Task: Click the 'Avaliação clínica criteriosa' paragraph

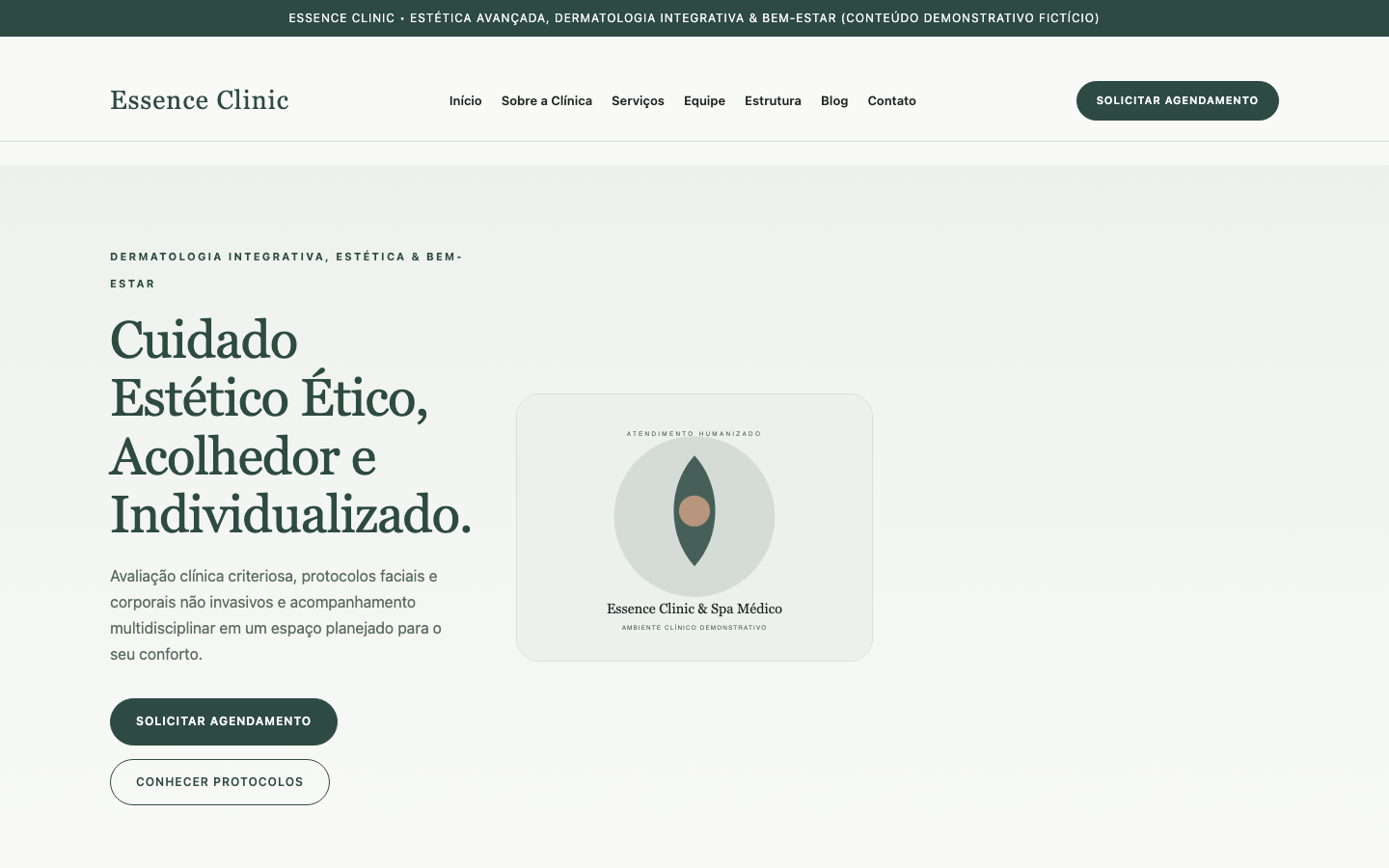Action: (276, 615)
